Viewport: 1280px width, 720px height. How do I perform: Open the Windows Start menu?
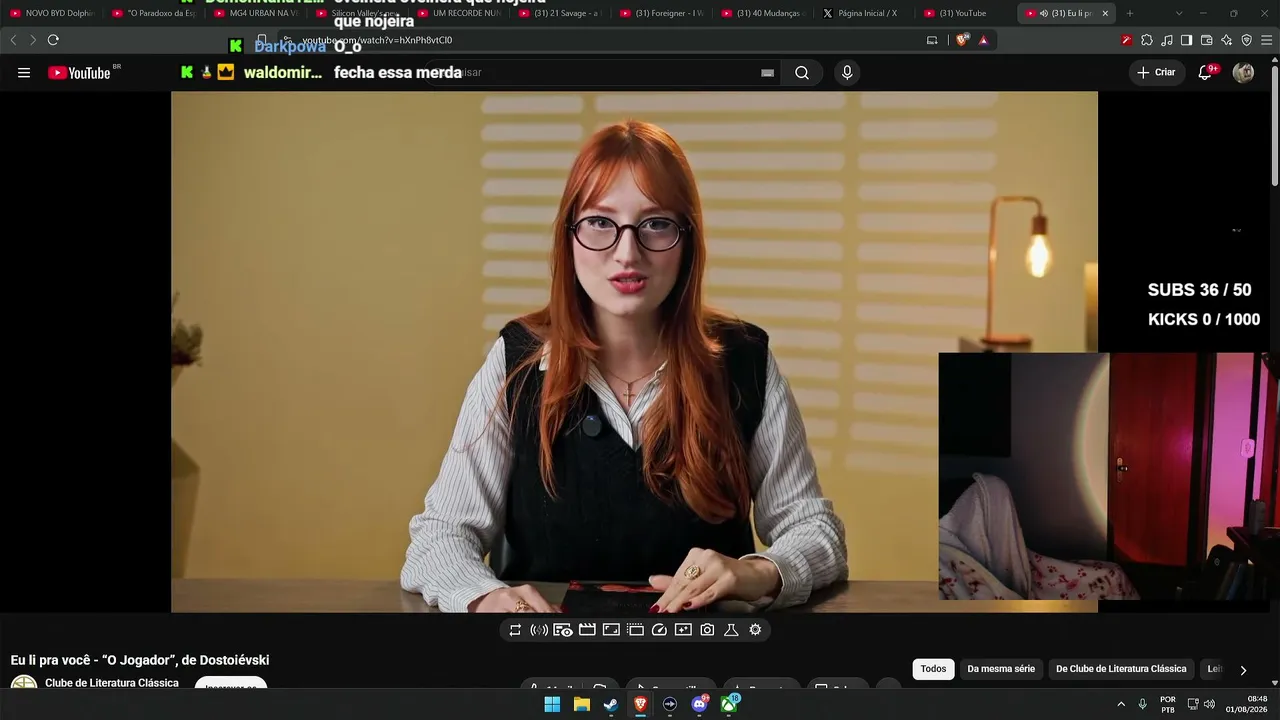(552, 704)
